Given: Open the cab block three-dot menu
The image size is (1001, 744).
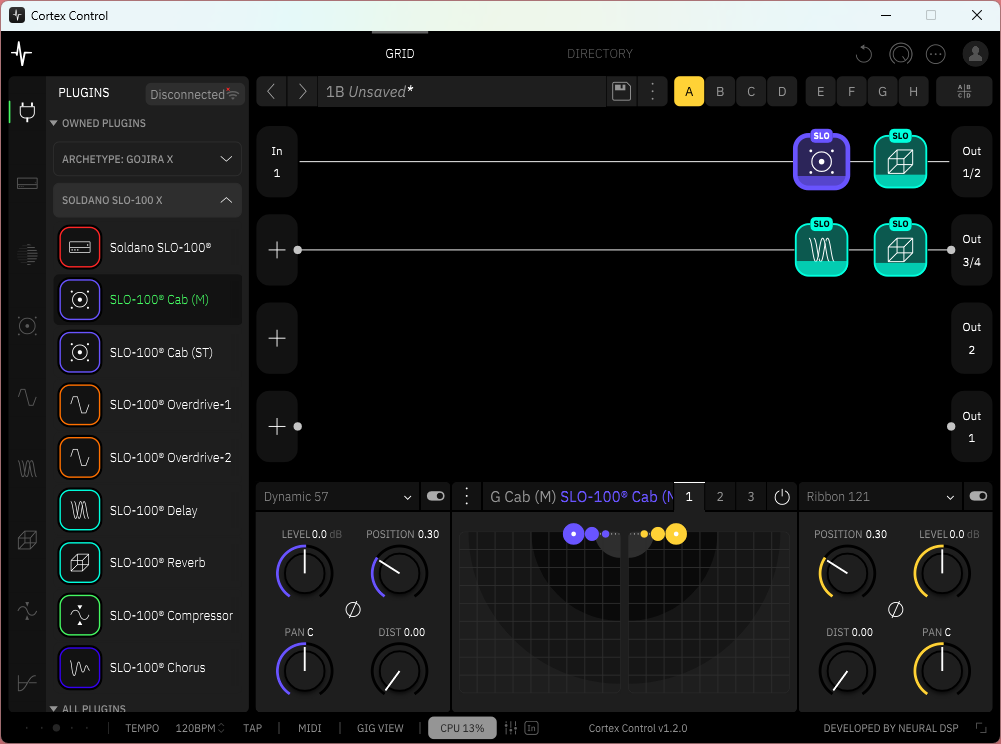Looking at the screenshot, I should point(467,496).
